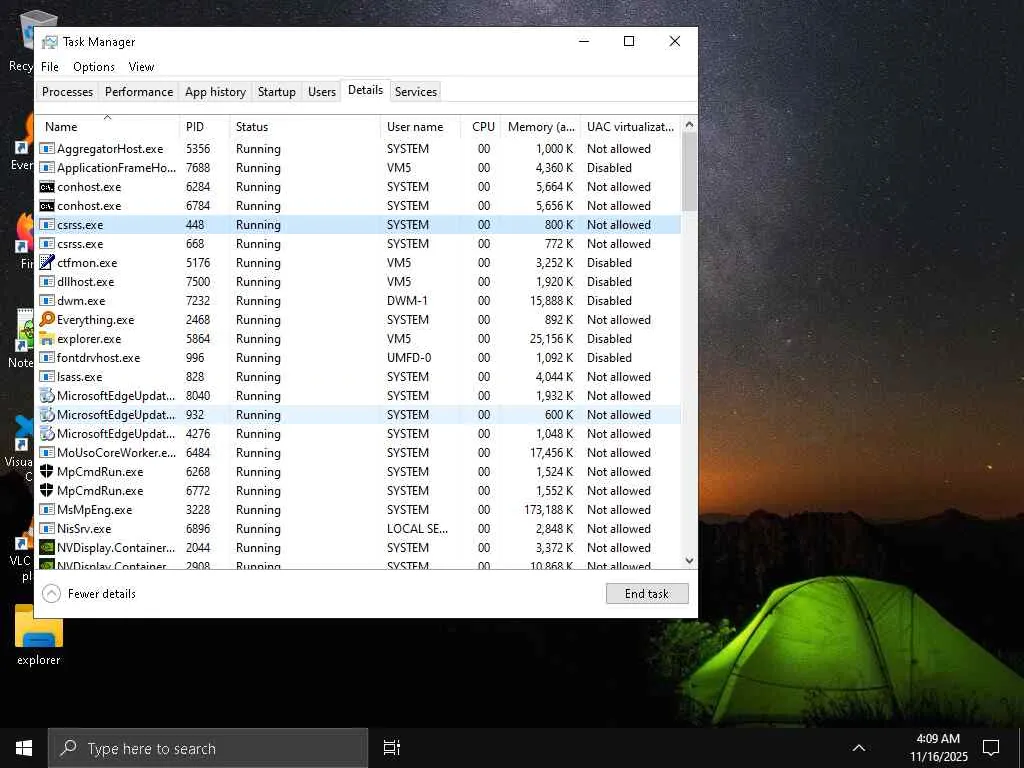Click PID 932 in the list
The width and height of the screenshot is (1024, 768).
[x=195, y=414]
